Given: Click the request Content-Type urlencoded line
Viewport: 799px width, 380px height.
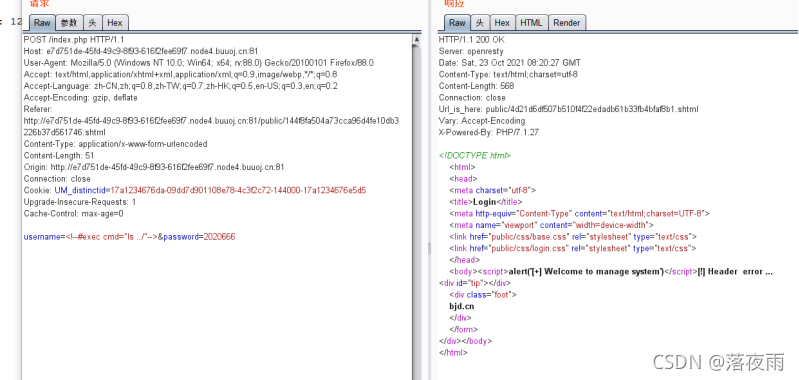Looking at the screenshot, I should (x=116, y=144).
